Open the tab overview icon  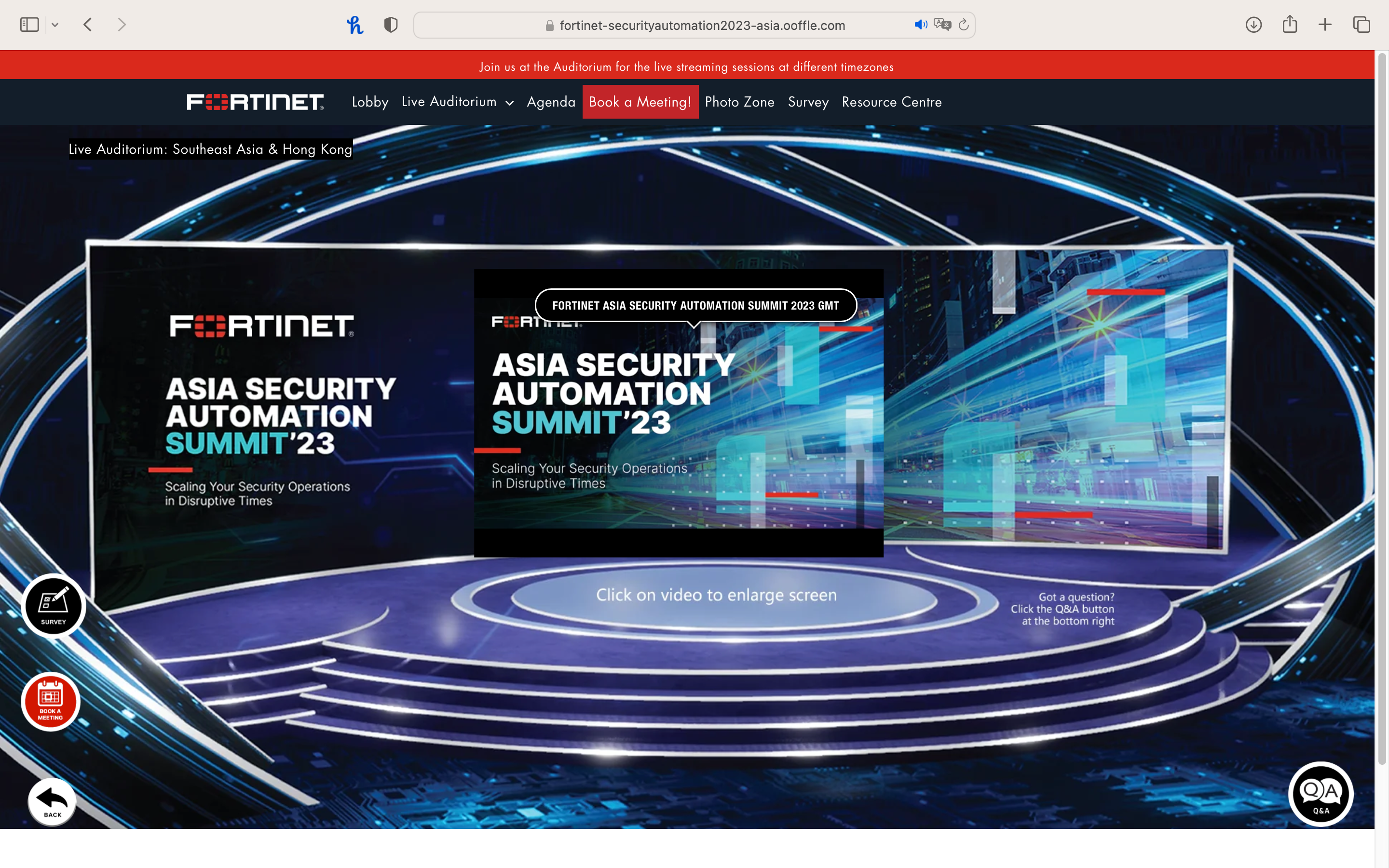pos(1362,25)
